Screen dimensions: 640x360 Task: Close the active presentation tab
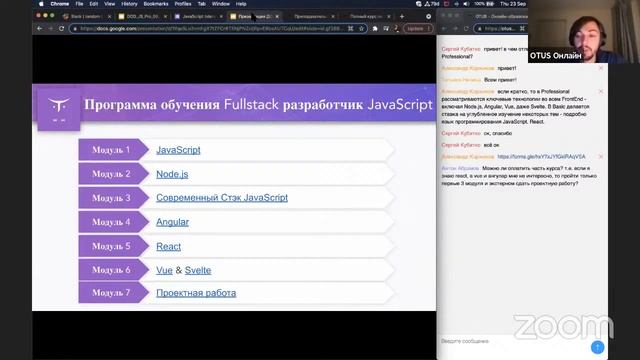point(277,16)
